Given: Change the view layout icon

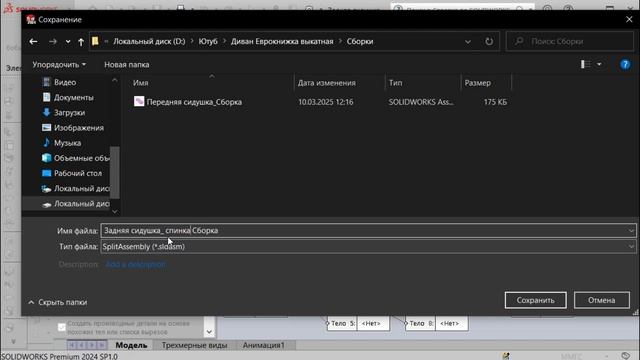Looking at the screenshot, I should tap(586, 64).
